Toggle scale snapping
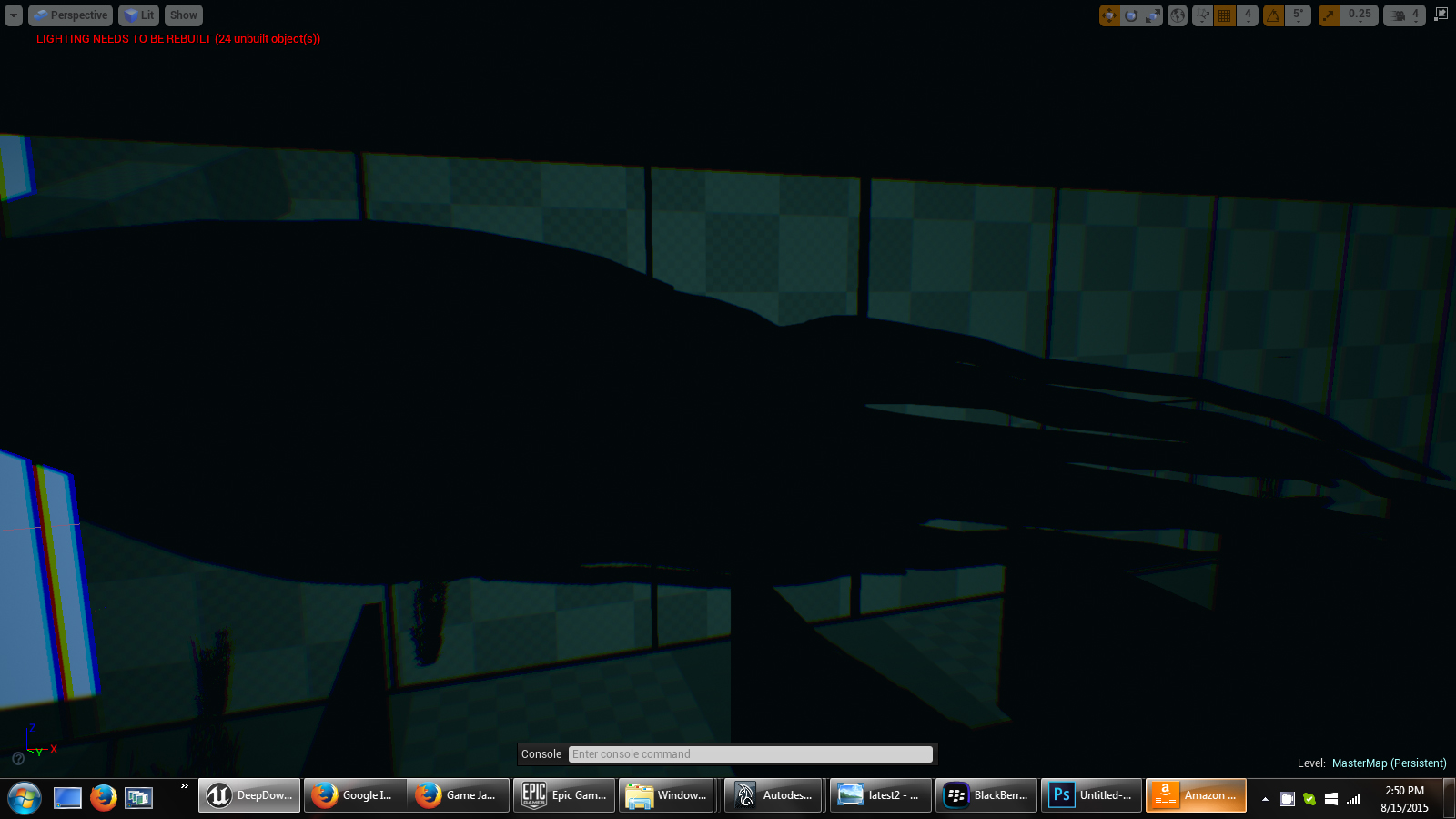The height and width of the screenshot is (819, 1456). click(1329, 15)
